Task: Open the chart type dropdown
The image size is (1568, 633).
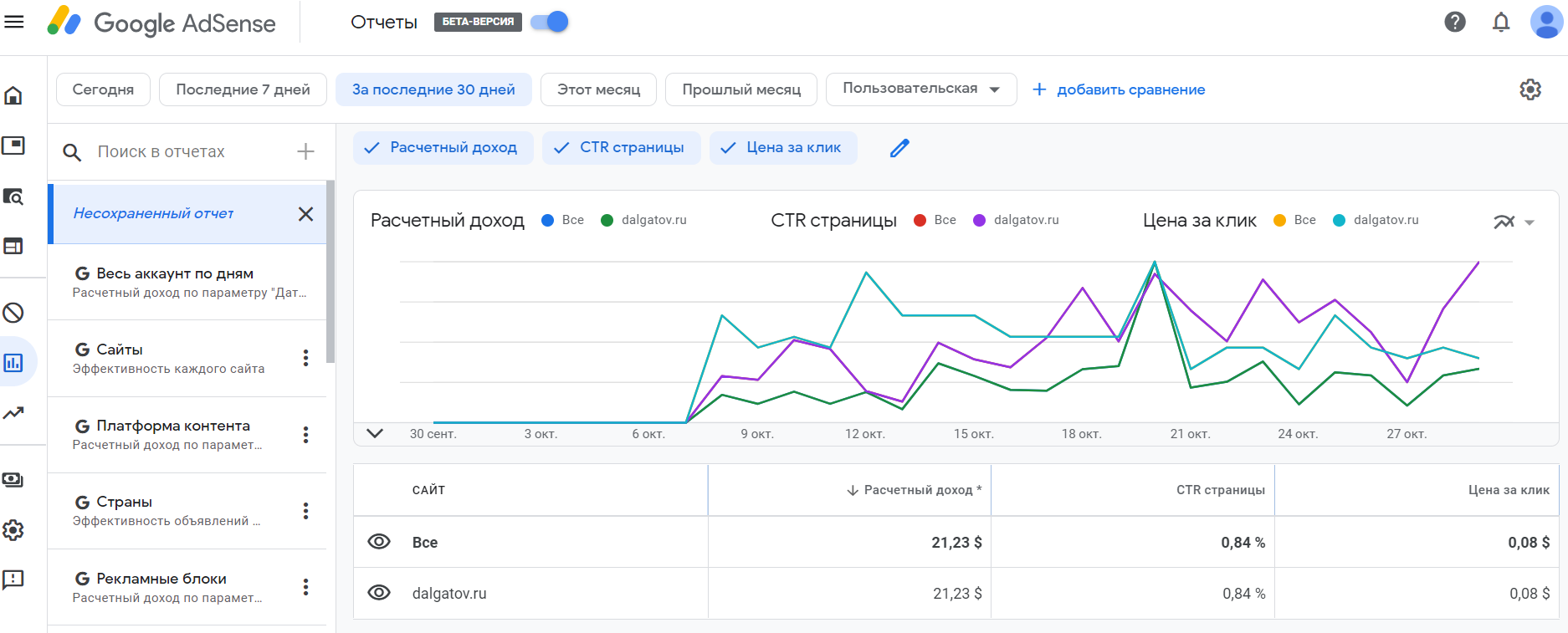Action: 1514,222
